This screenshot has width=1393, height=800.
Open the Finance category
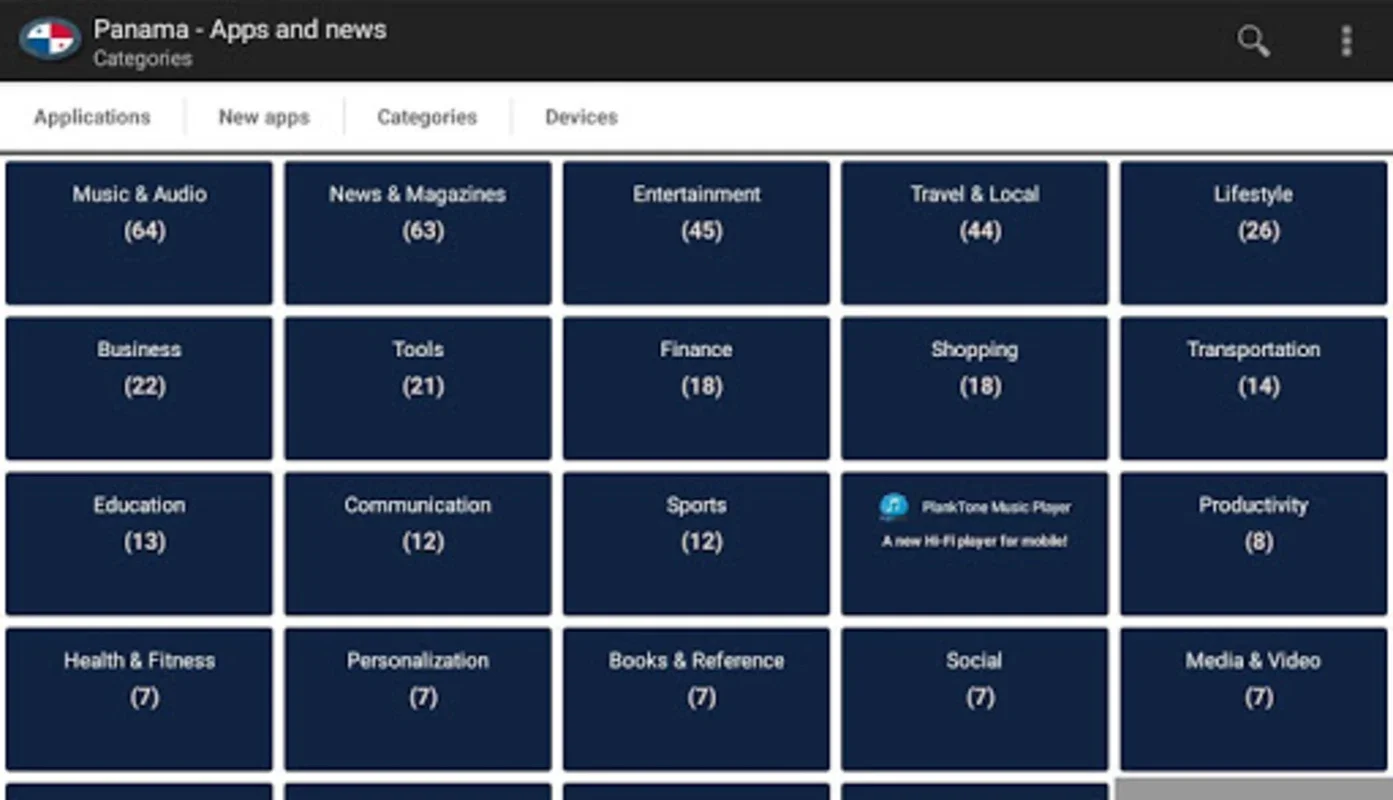[x=696, y=388]
